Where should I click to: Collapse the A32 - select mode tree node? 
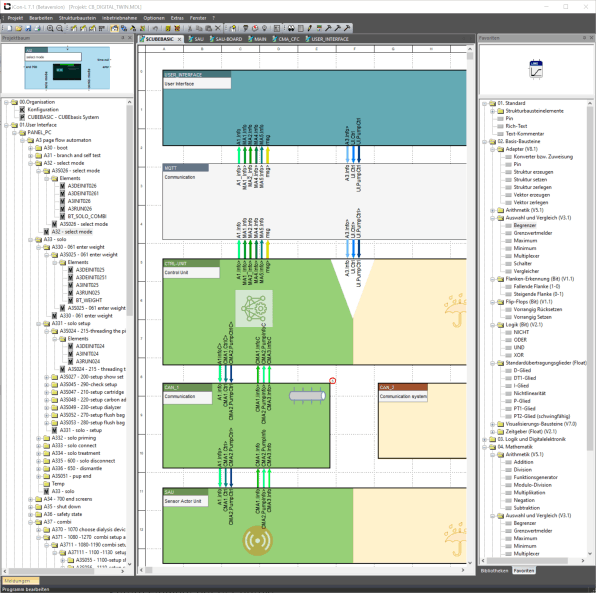click(x=30, y=163)
